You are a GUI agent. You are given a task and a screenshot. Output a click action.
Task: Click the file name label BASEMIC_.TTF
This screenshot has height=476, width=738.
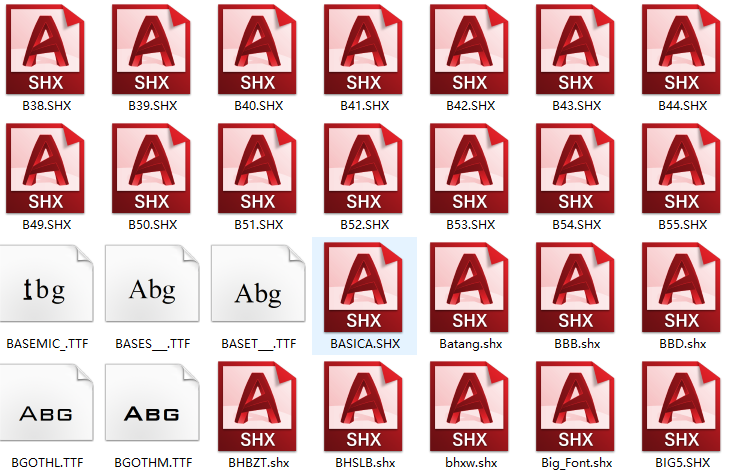point(47,344)
